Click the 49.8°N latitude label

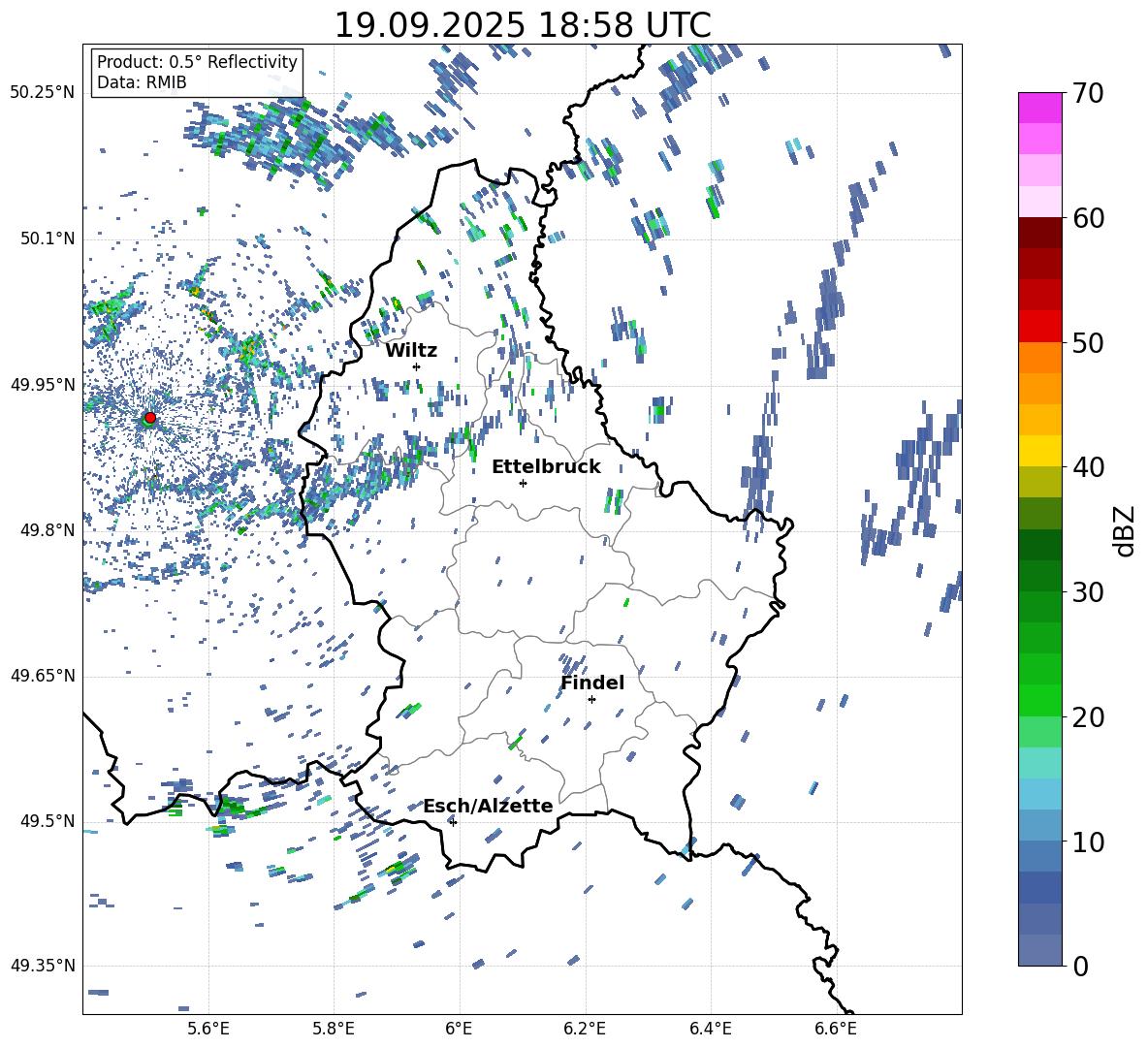[x=48, y=530]
